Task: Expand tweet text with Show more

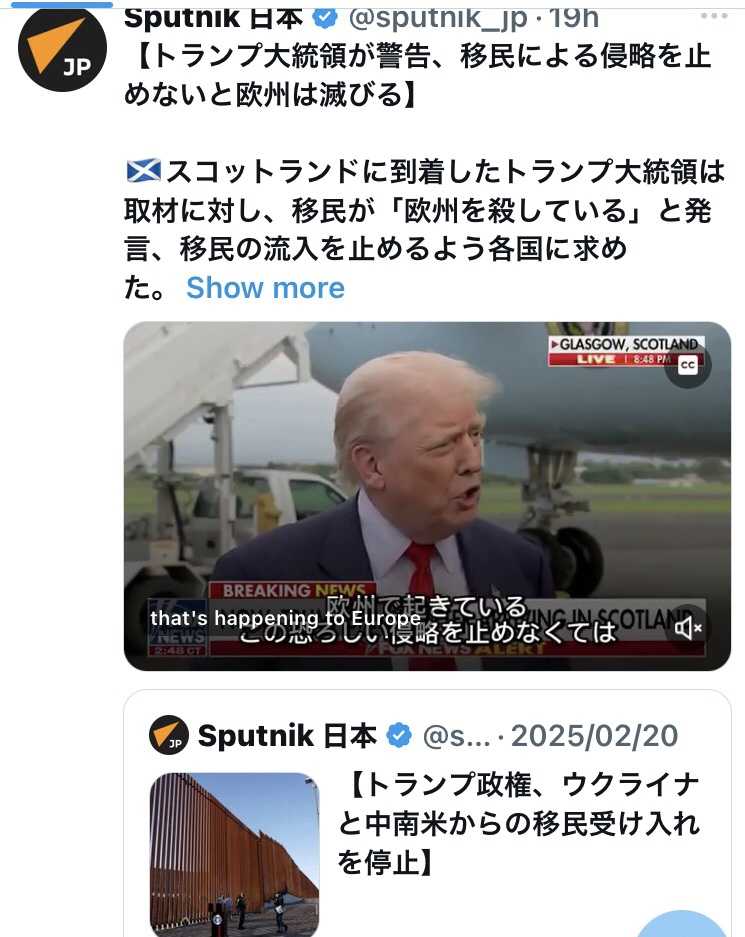Action: pos(265,288)
